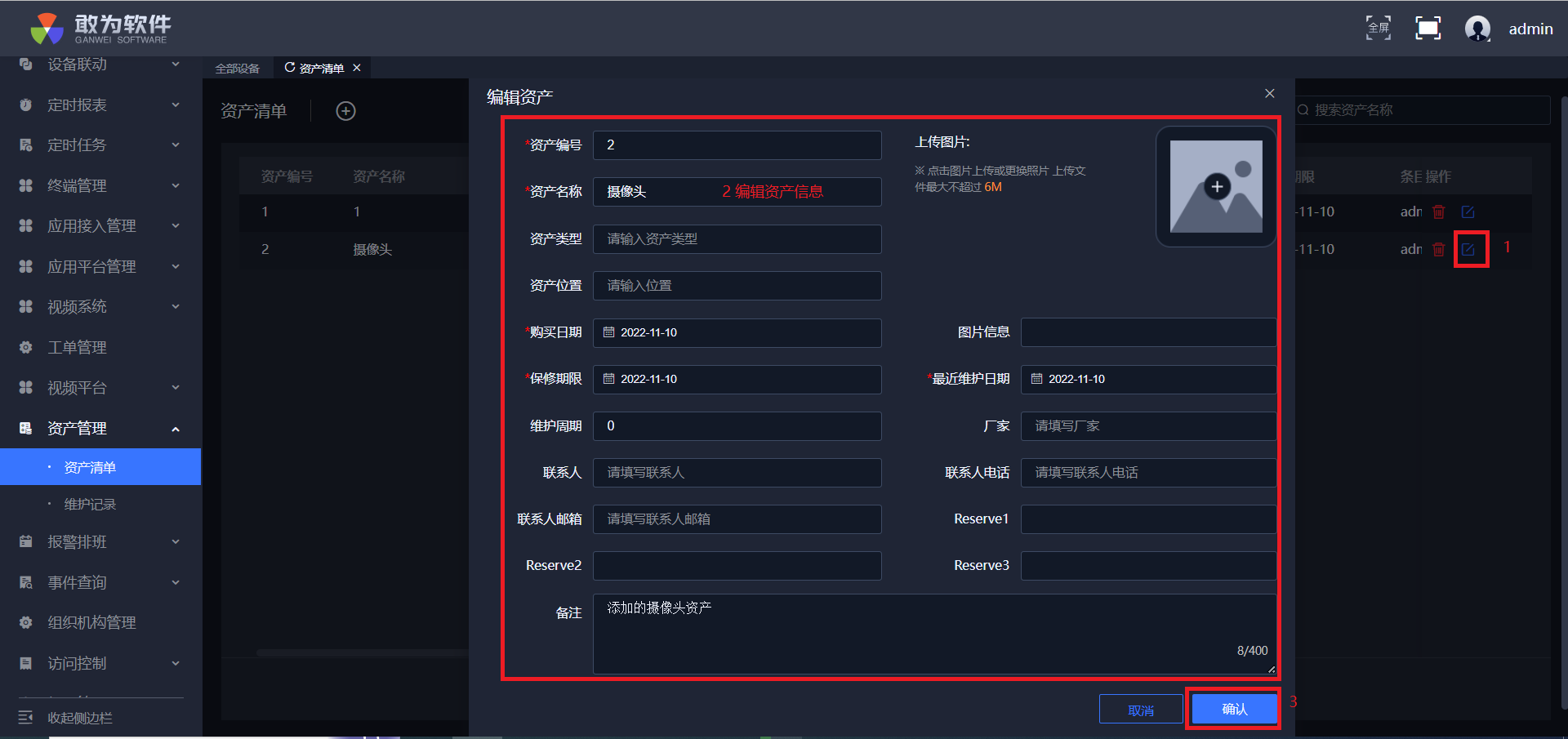Open 维护记录 in the sidebar

point(90,505)
